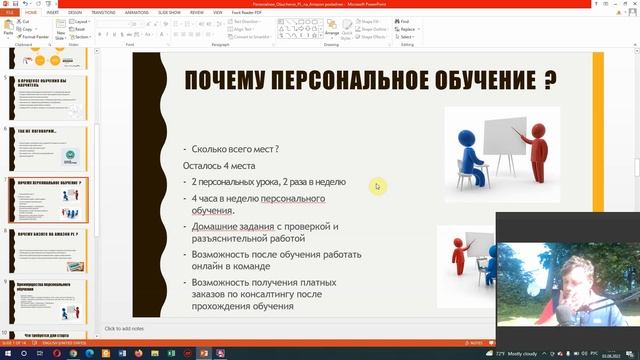Screen dimensions: 640x360
Task: Click the Undo arrow in Quick Access Toolbar
Action: tap(25, 4)
